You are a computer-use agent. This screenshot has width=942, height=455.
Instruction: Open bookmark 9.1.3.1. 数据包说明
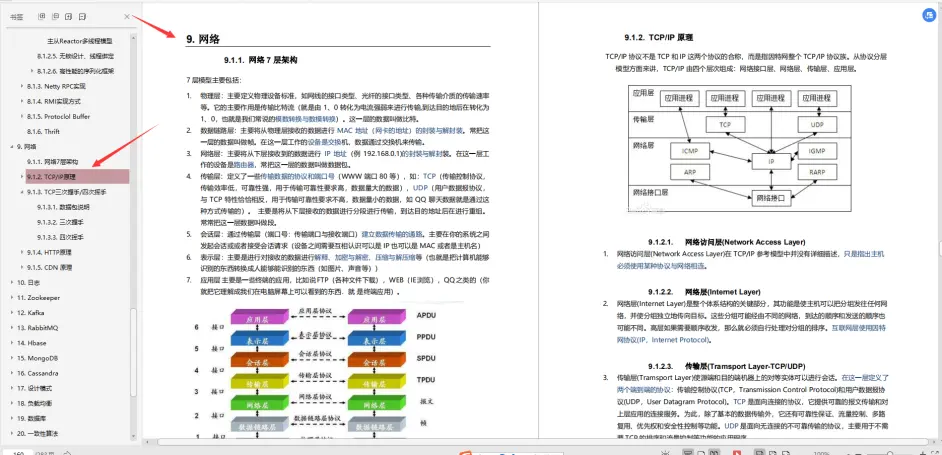pos(63,207)
